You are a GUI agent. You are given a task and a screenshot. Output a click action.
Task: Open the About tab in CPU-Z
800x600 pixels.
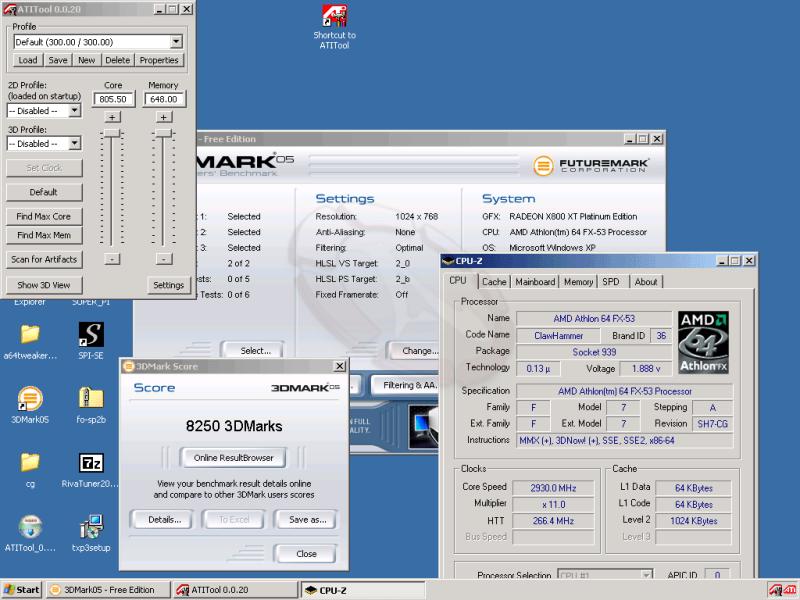click(x=646, y=282)
